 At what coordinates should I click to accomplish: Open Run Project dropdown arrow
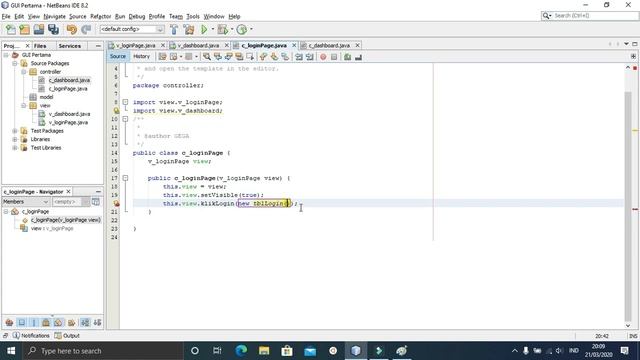212,29
